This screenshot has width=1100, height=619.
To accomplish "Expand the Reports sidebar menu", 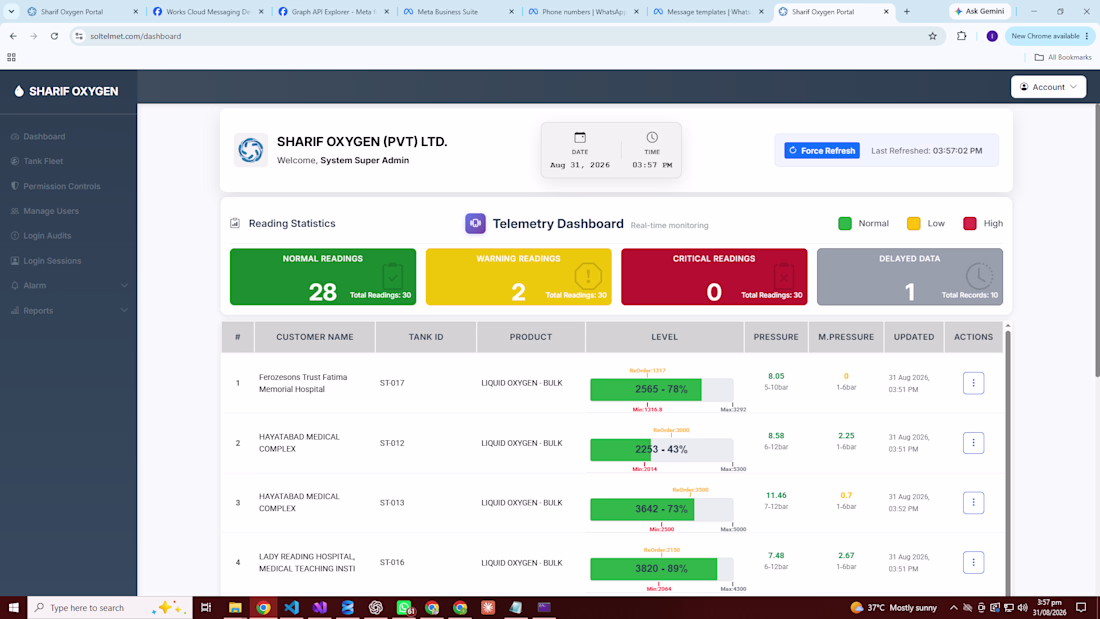I will (x=69, y=310).
